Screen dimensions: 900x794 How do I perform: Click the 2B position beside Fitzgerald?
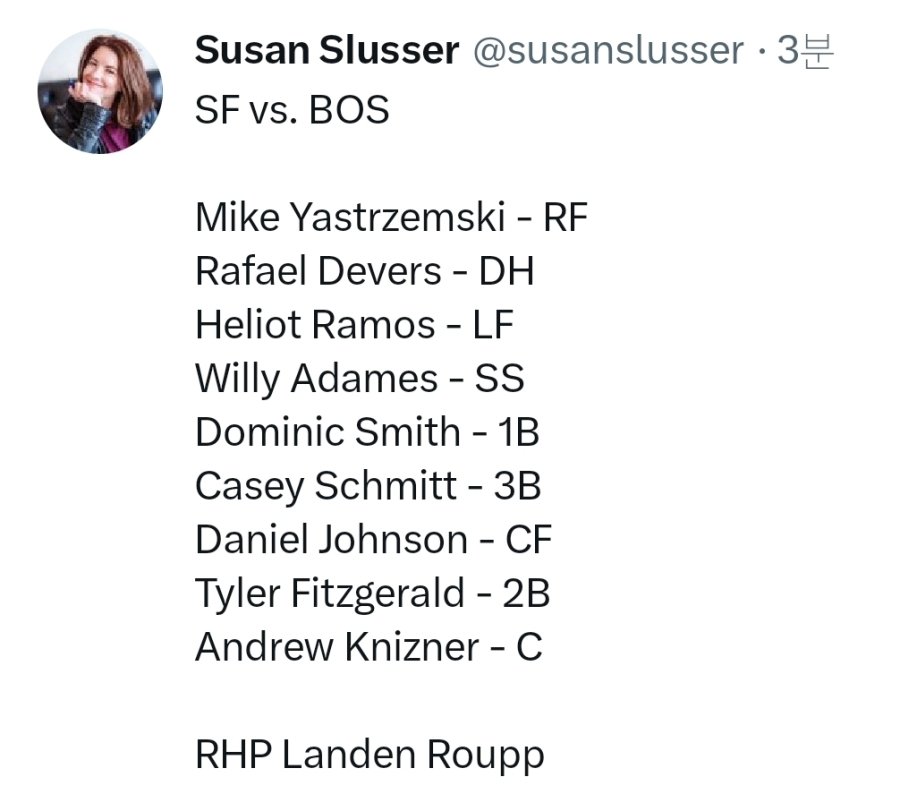(526, 594)
